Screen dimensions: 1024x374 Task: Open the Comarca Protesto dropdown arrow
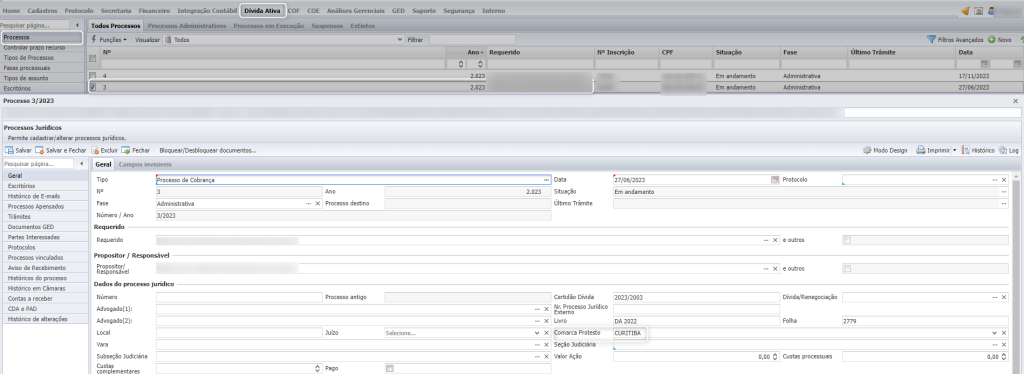[995, 333]
